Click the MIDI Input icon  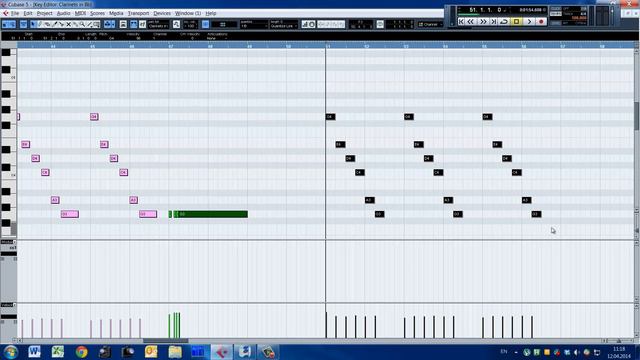click(312, 24)
